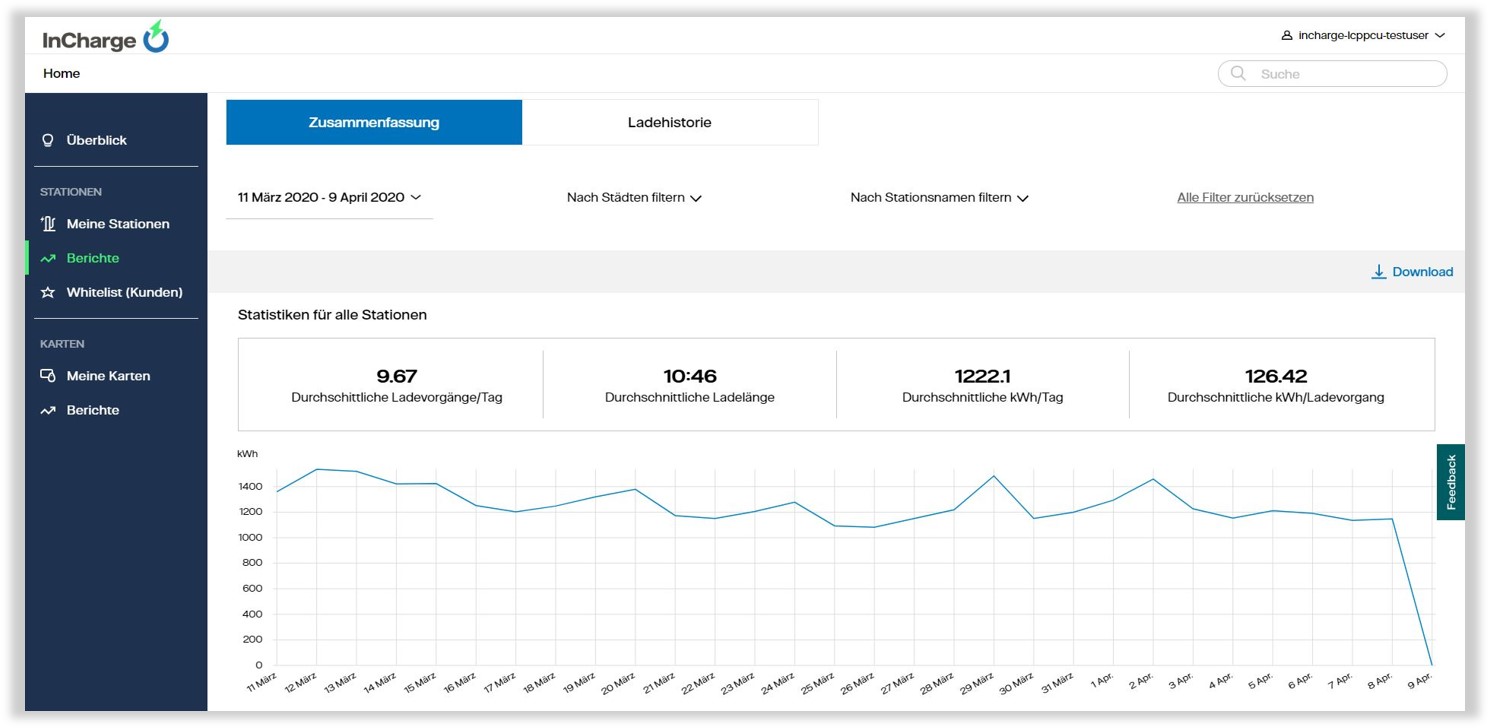Click the lightbulb icon beside Überblick

tap(47, 141)
